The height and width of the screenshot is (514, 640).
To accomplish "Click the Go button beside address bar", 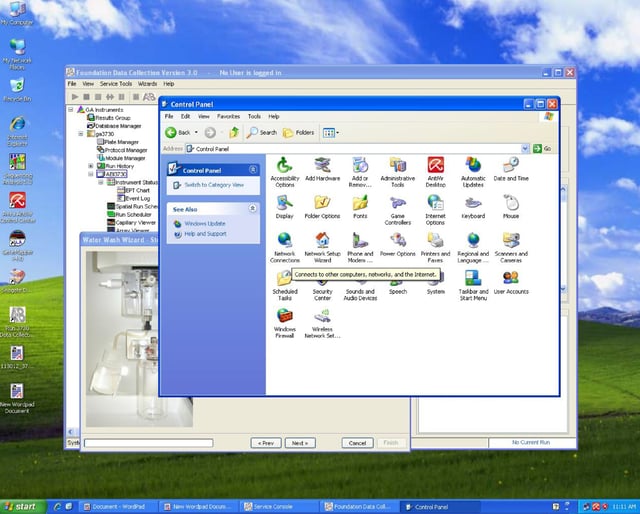I will [x=542, y=149].
